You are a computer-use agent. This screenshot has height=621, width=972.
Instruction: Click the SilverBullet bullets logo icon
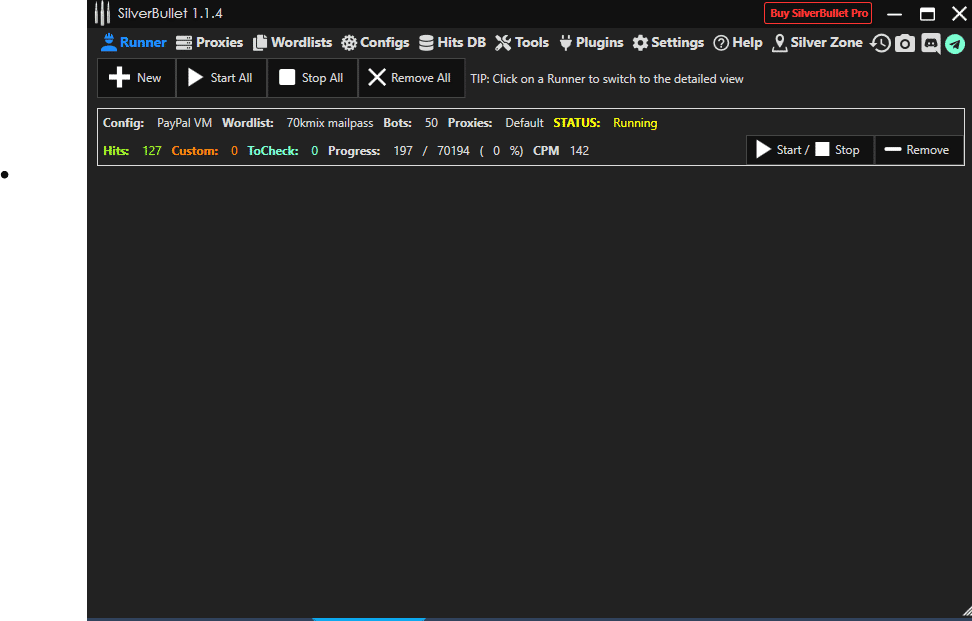click(x=103, y=13)
